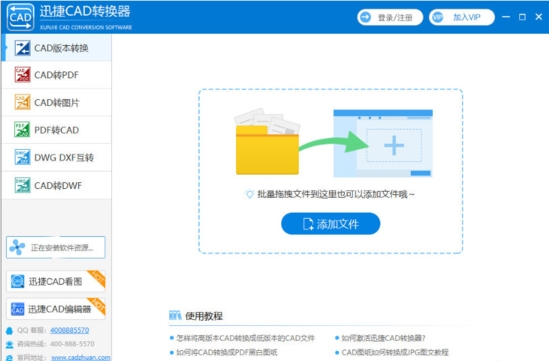Open tutorial 怎样将高版本CAD转换成低版本的CAD文件
The width and height of the screenshot is (549, 361).
[245, 338]
